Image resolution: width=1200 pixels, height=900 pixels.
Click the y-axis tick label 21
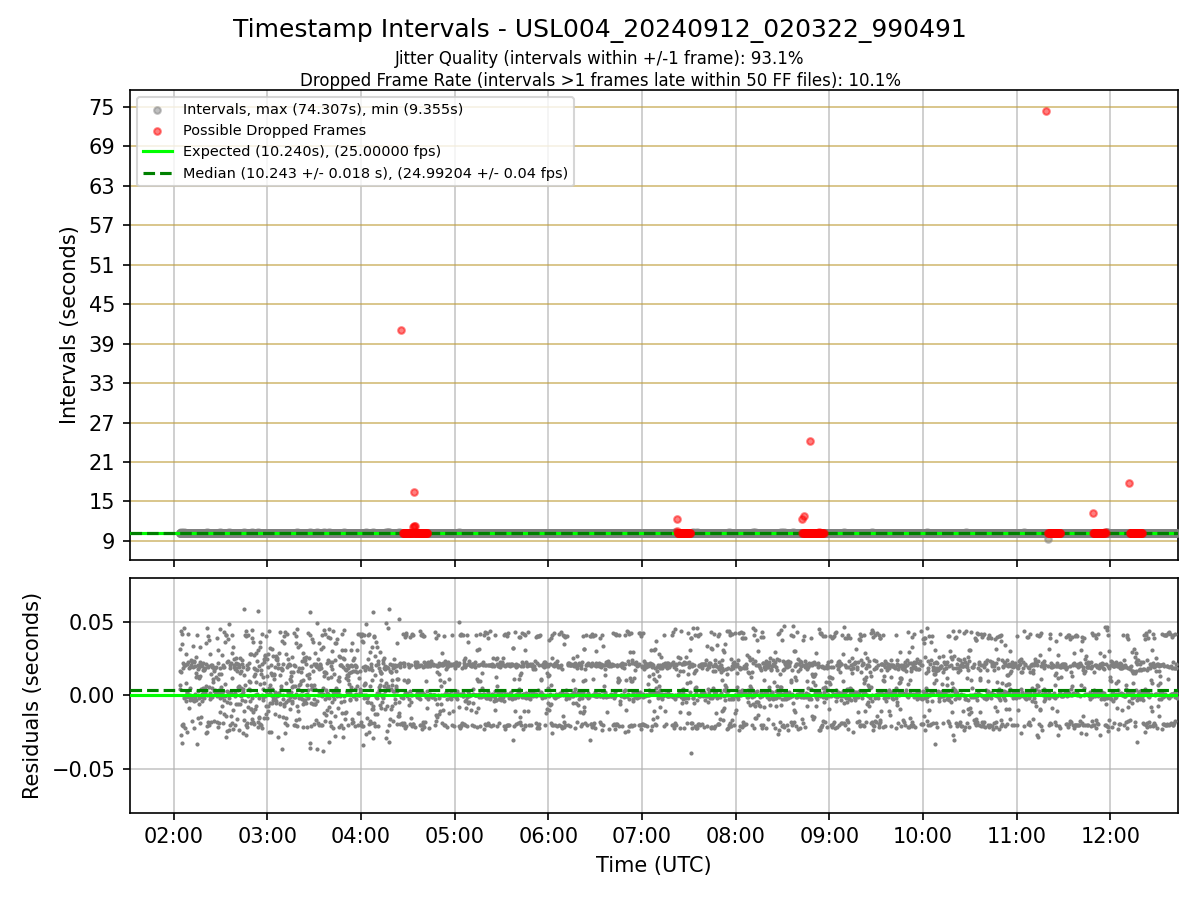point(103,462)
